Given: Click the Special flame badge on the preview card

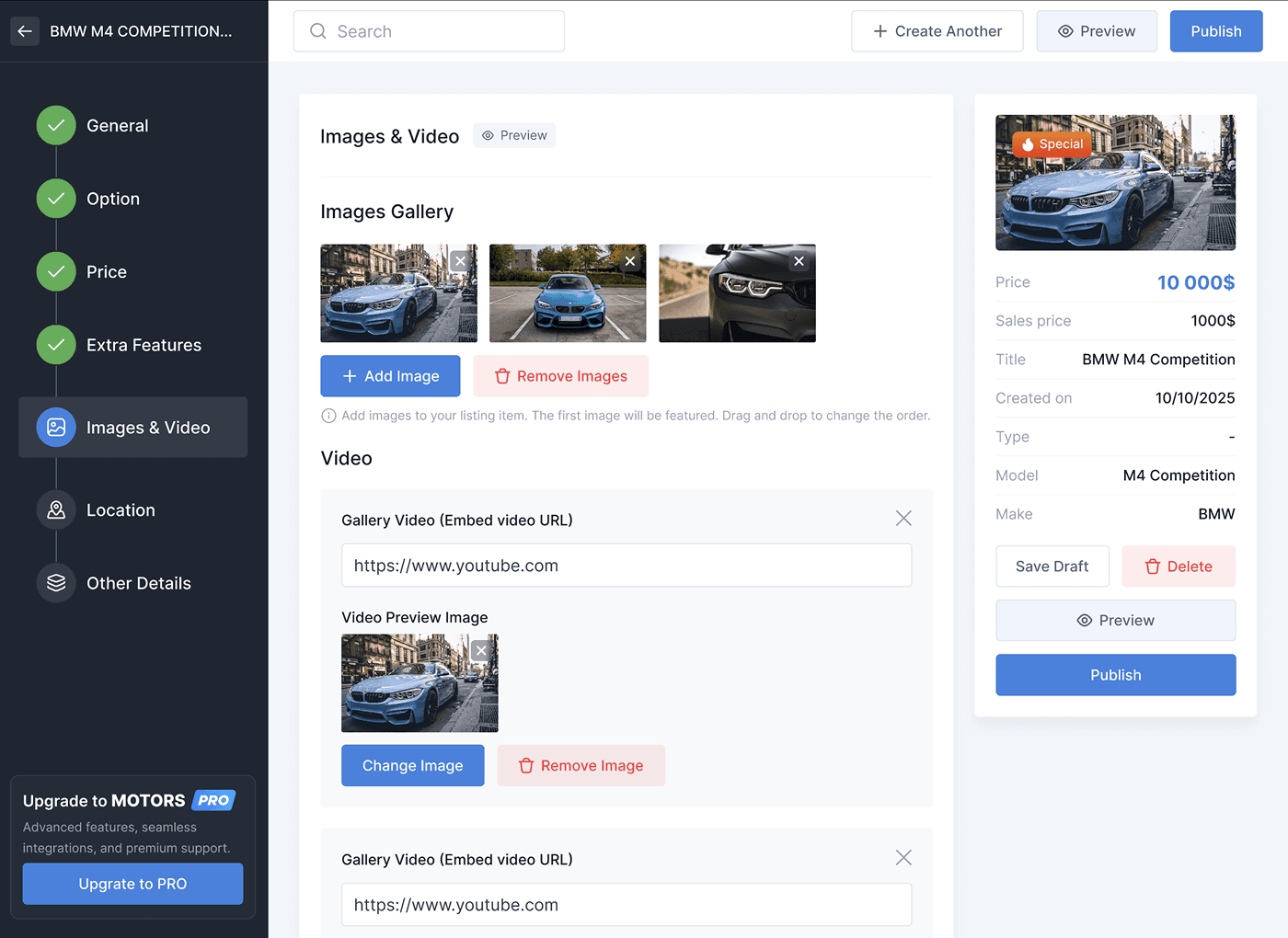Looking at the screenshot, I should click(x=1052, y=143).
